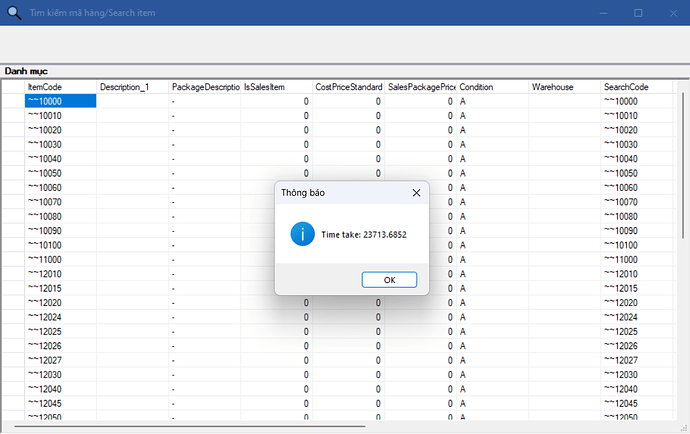Minimize the search item window
This screenshot has height=434, width=690.
coord(603,13)
